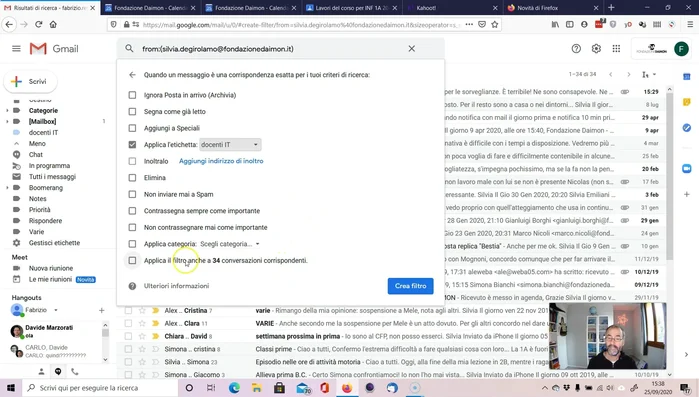Open Fabrizio Hangouts status dropdown
The width and height of the screenshot is (699, 397).
coord(56,310)
